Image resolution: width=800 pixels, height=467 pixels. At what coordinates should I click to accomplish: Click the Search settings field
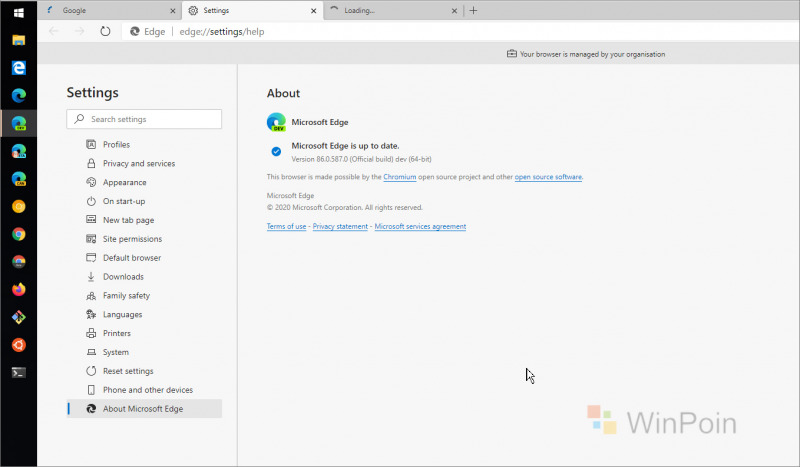pyautogui.click(x=144, y=119)
